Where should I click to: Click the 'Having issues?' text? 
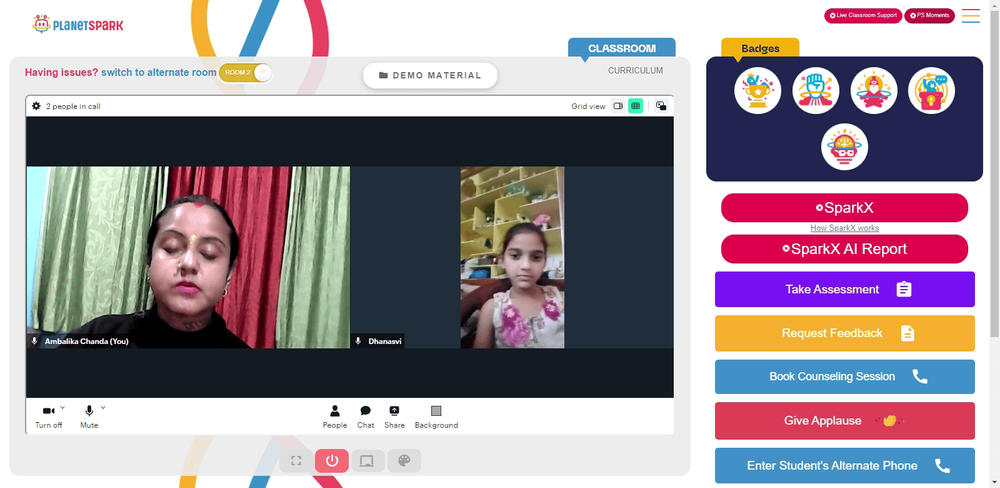(61, 73)
